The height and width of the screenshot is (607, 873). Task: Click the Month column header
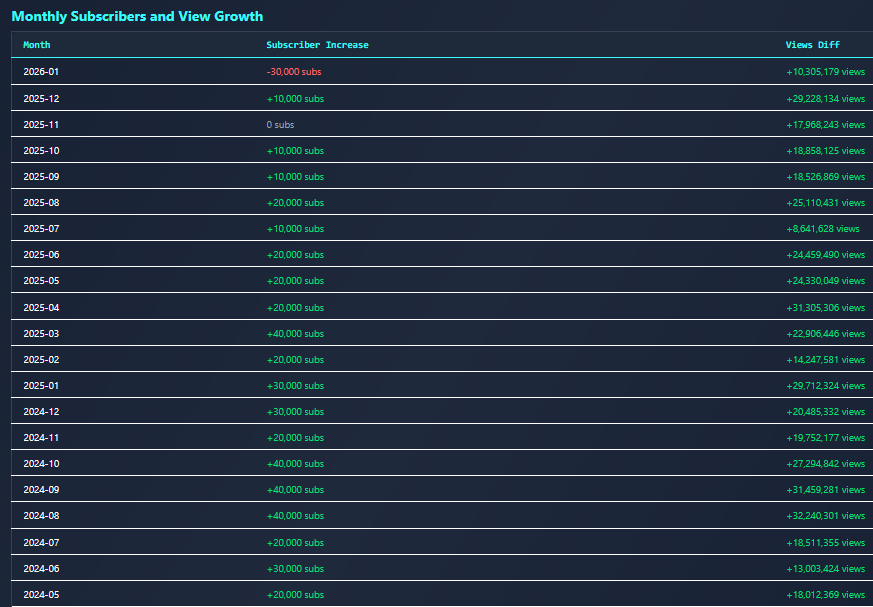(x=37, y=45)
